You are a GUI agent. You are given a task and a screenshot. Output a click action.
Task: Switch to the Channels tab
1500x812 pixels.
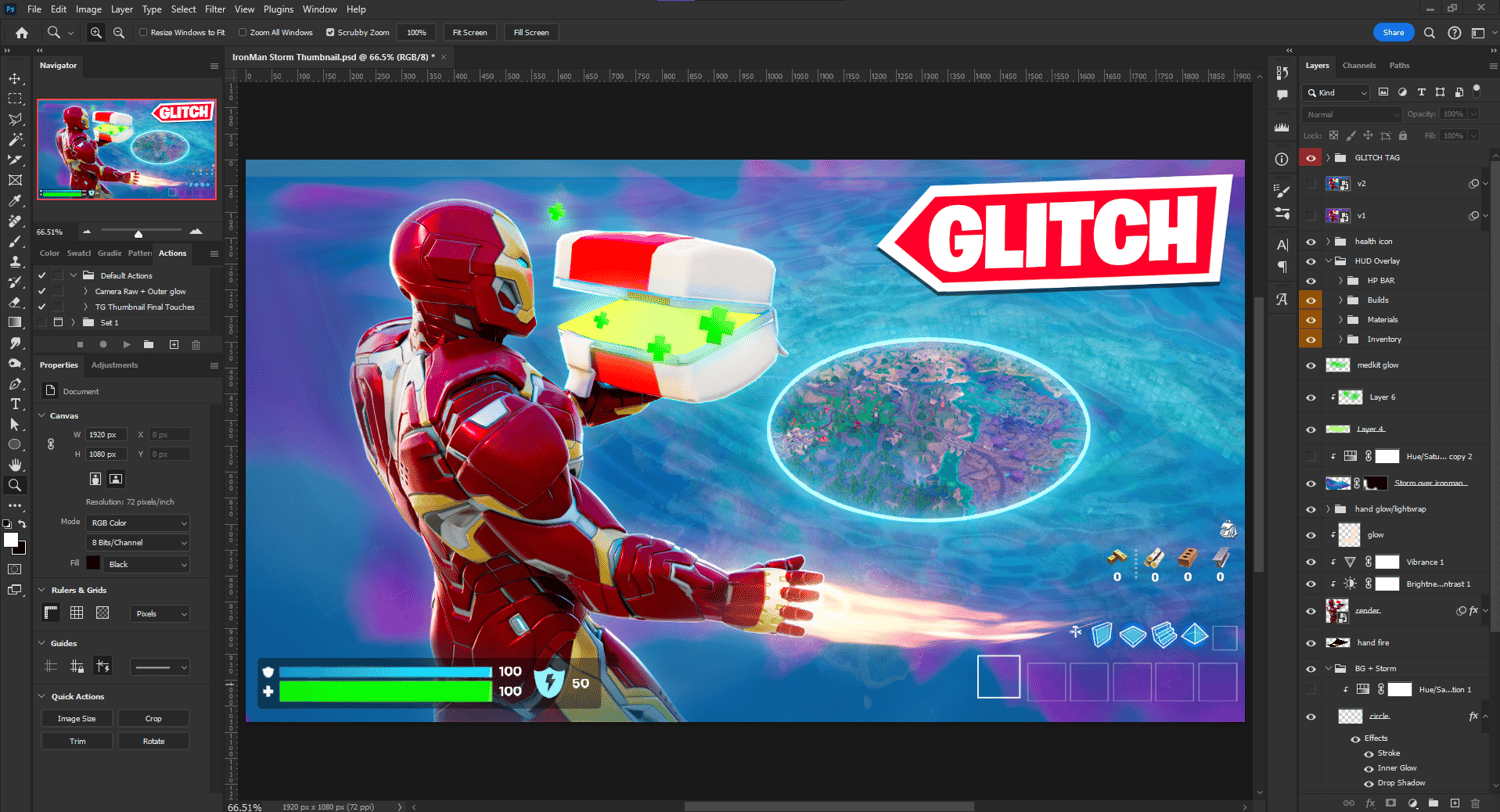tap(1359, 65)
